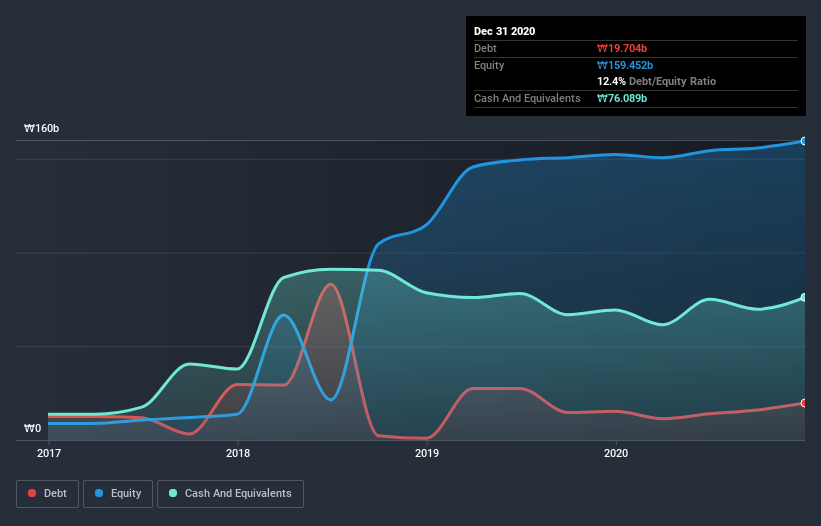
Task: Select the Cash endpoint marker at Dec 2020
Action: tap(804, 297)
